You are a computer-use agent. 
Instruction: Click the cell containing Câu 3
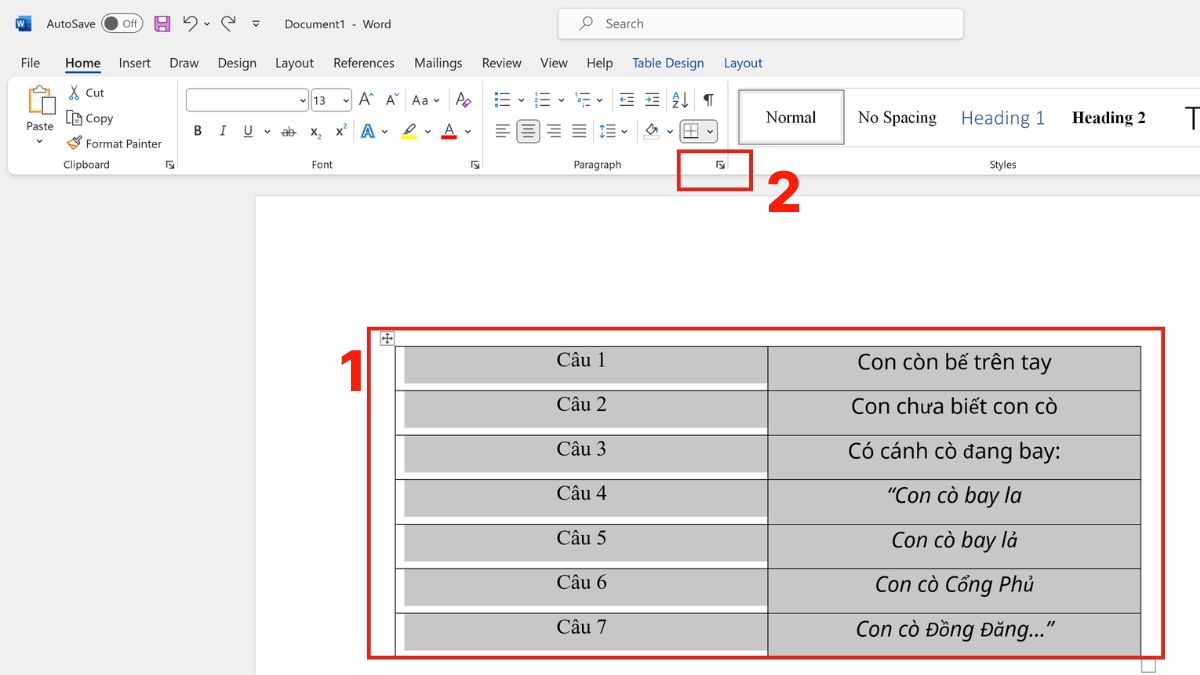pos(581,457)
